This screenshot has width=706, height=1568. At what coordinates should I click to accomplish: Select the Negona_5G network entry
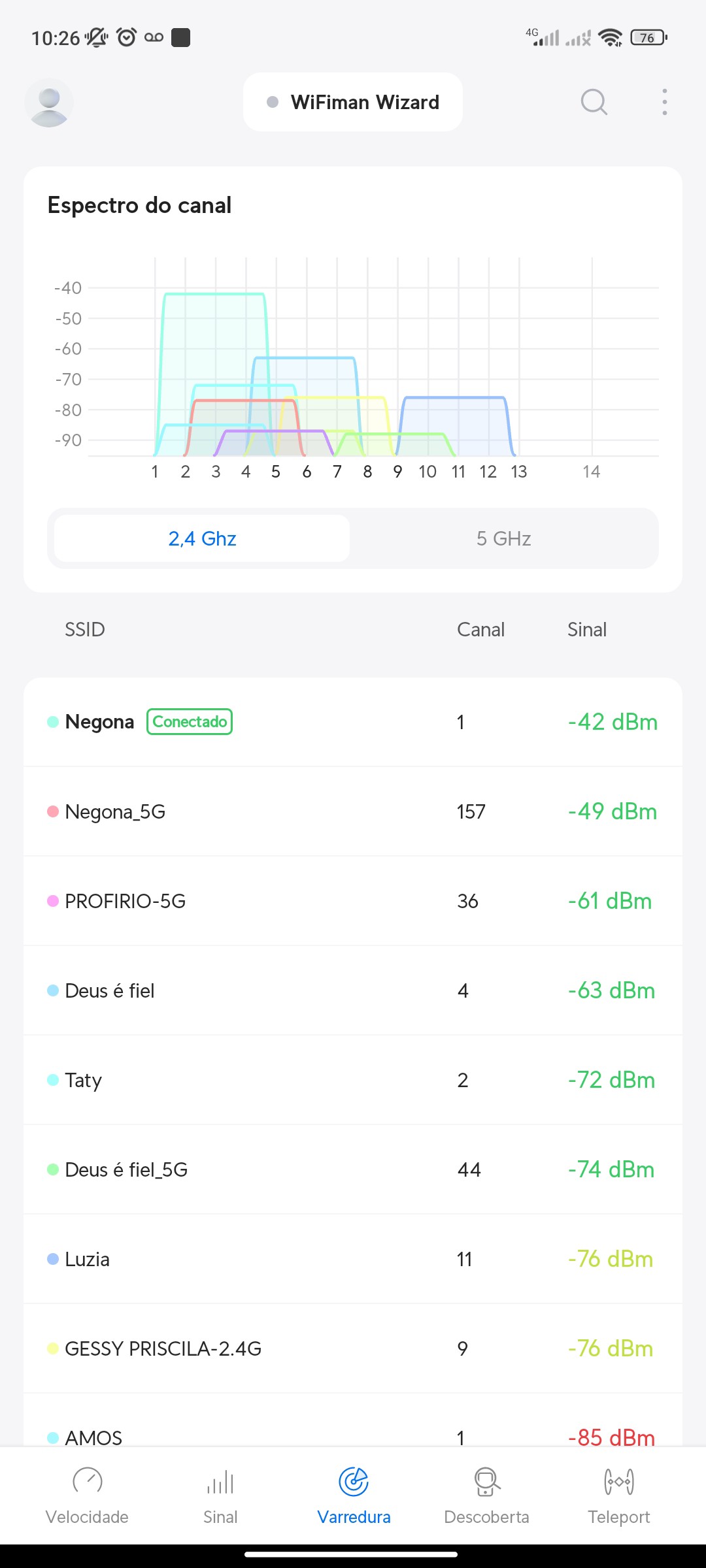(x=353, y=811)
